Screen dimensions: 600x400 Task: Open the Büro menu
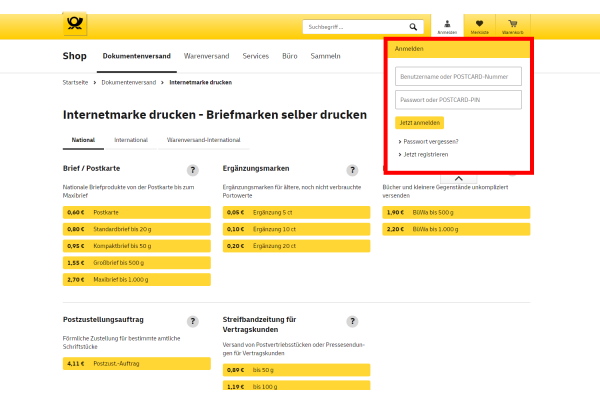(290, 56)
